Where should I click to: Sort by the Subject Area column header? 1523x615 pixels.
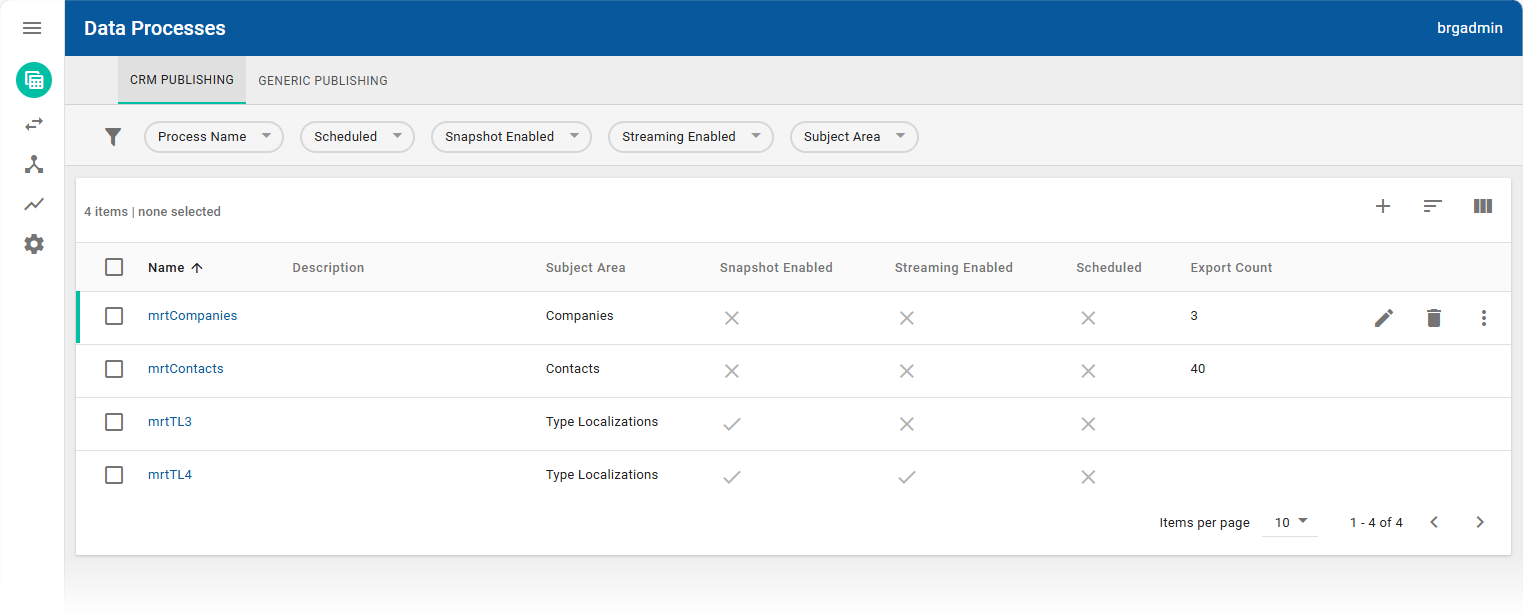[585, 268]
